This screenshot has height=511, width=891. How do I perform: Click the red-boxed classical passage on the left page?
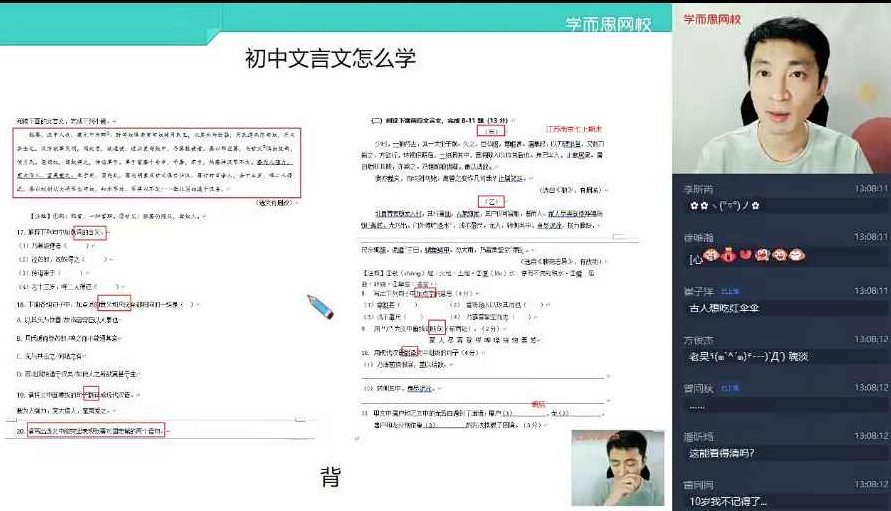[x=157, y=163]
